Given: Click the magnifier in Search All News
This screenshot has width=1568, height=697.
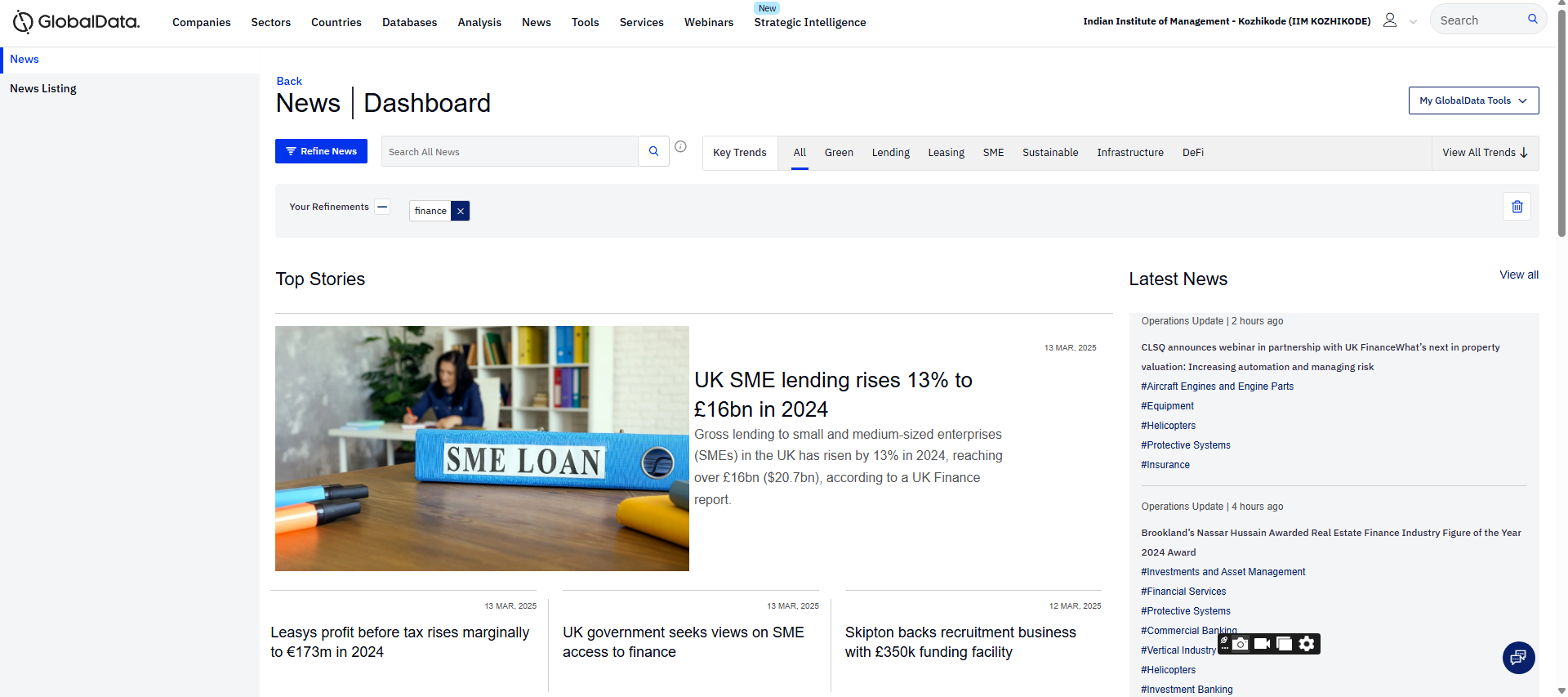Looking at the screenshot, I should 653,151.
